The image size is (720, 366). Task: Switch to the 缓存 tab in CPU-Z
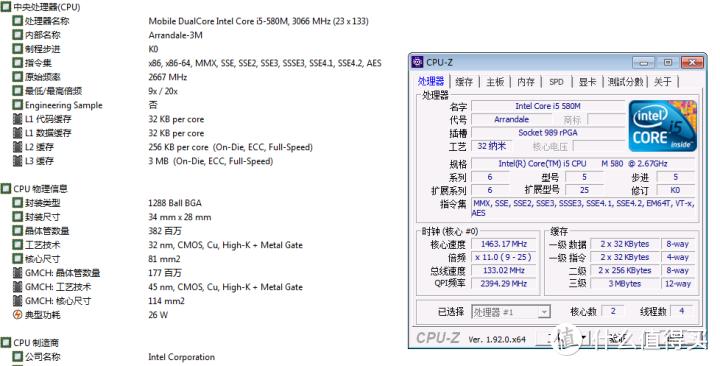464,82
